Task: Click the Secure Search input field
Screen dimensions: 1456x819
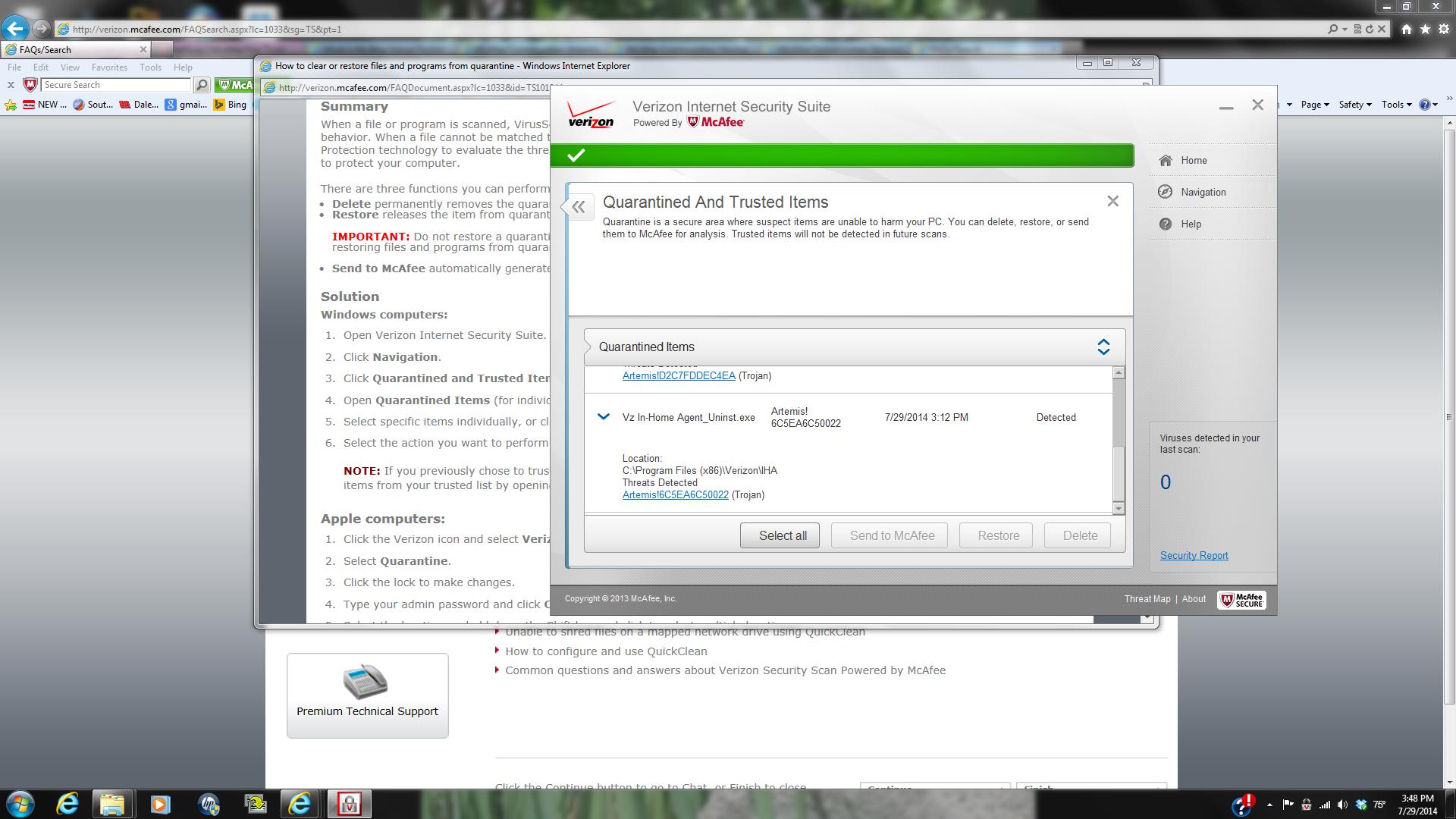Action: pyautogui.click(x=115, y=85)
